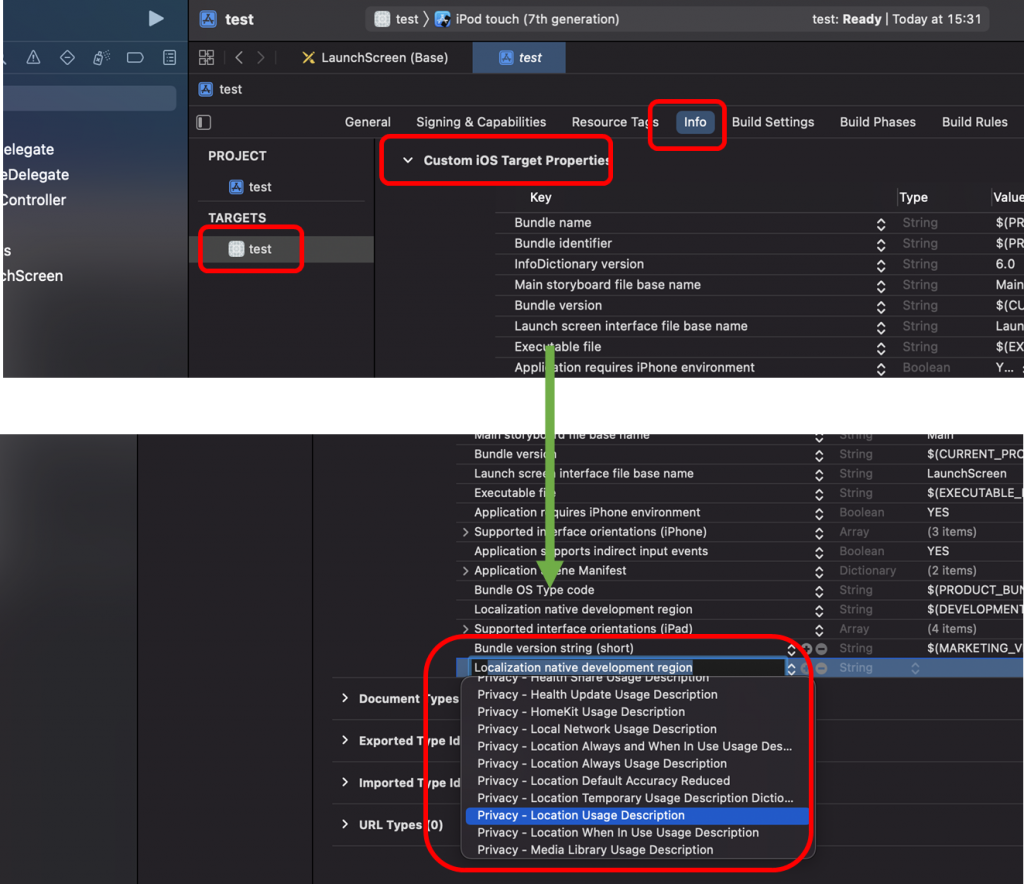1024x884 pixels.
Task: Expand Application Scene Manifest row
Action: tap(465, 571)
